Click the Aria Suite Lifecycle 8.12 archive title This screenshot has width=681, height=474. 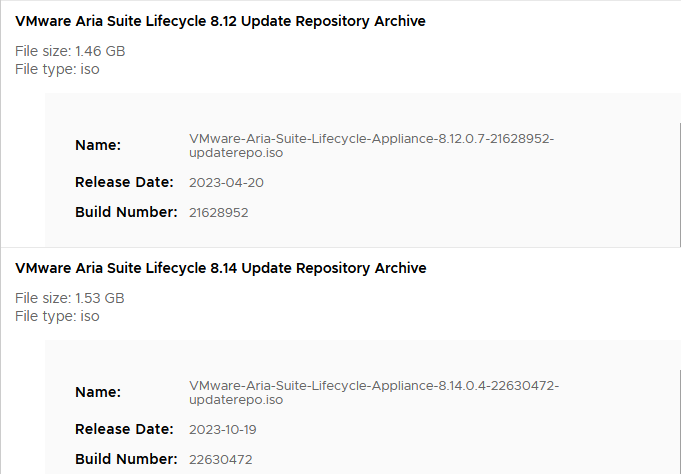pyautogui.click(x=220, y=21)
